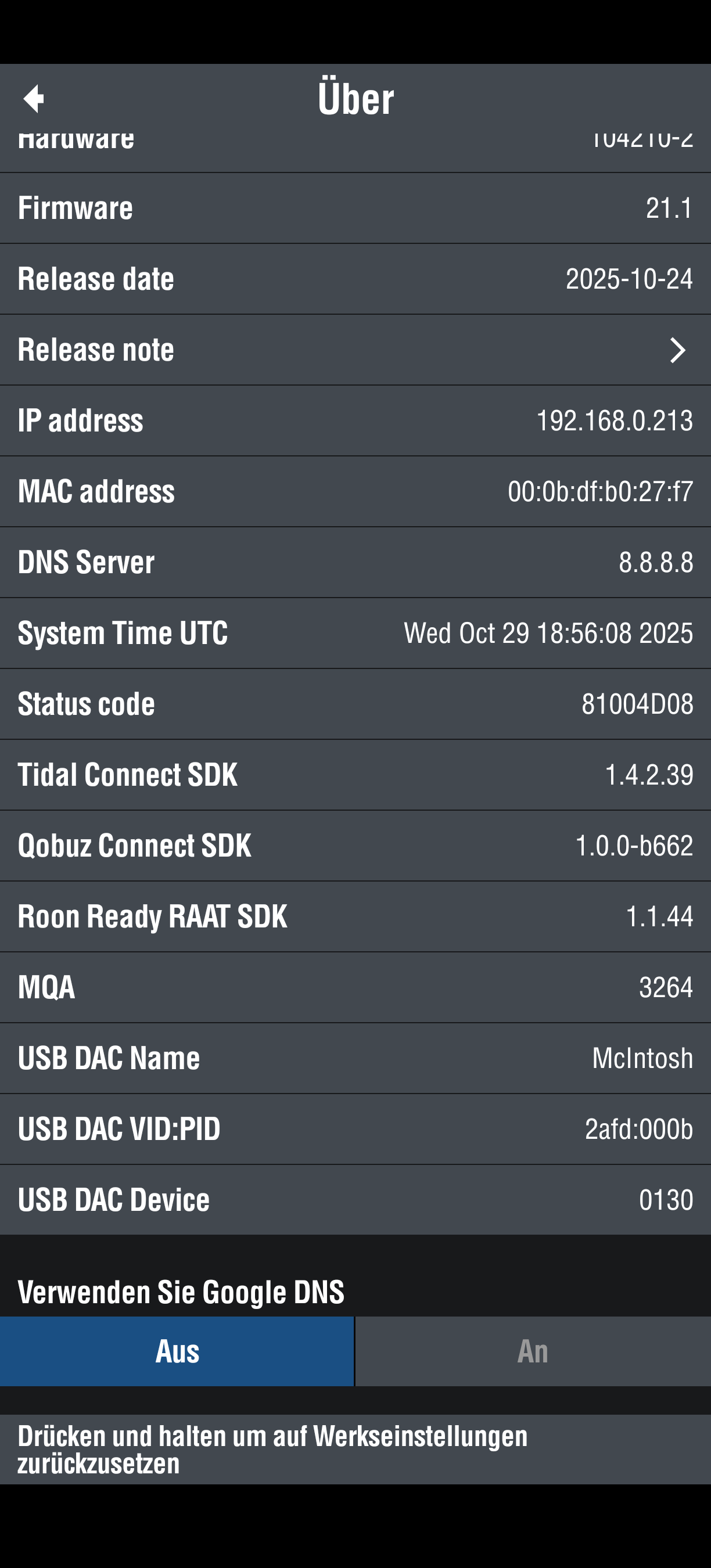The height and width of the screenshot is (1568, 711).
Task: Click the Über page title
Action: 355,99
